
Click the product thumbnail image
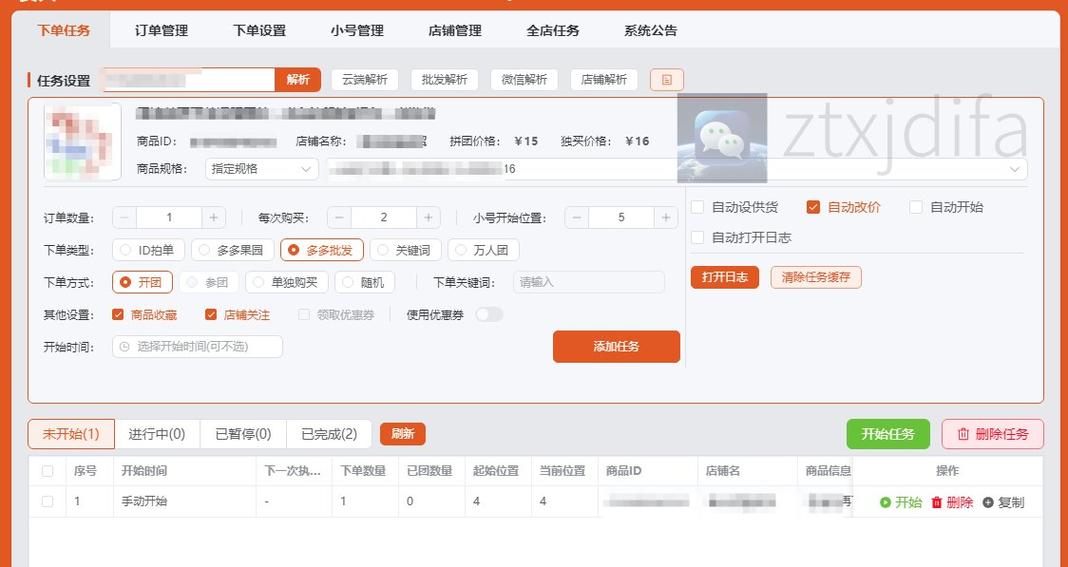click(82, 142)
